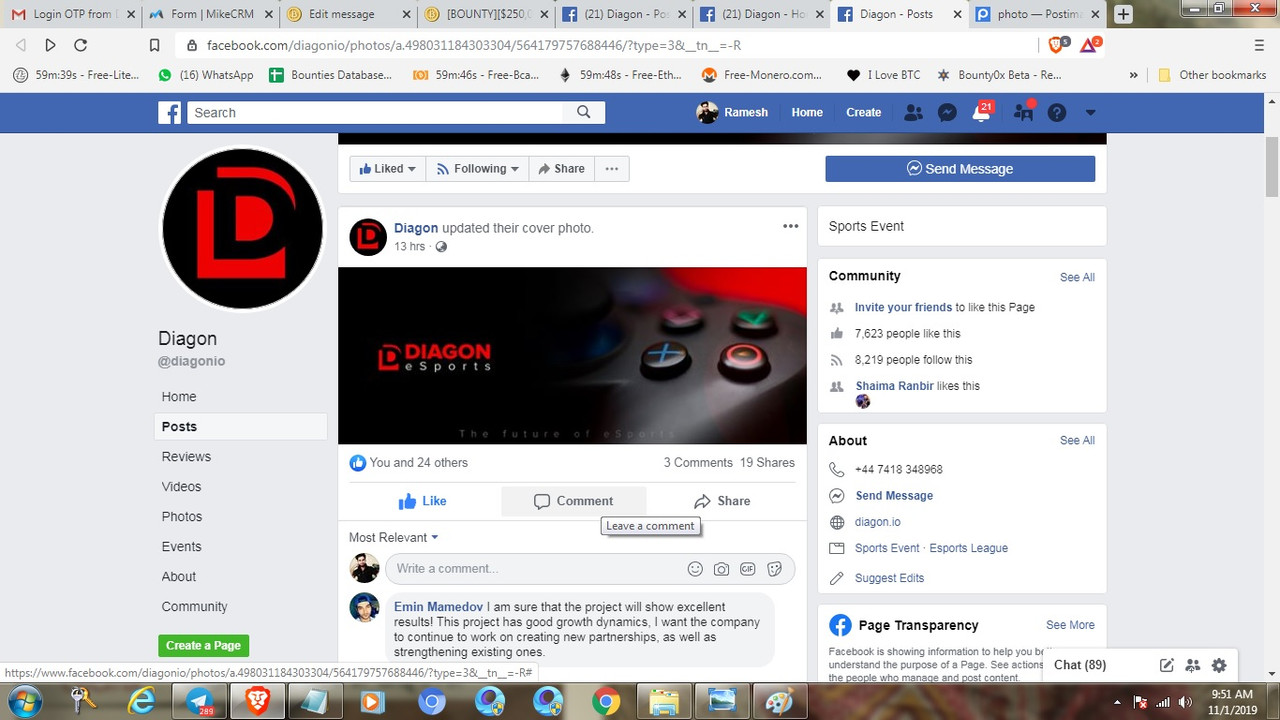The width and height of the screenshot is (1280, 720).
Task: Expand hidden bookmarks chevron
Action: pos(1133,75)
